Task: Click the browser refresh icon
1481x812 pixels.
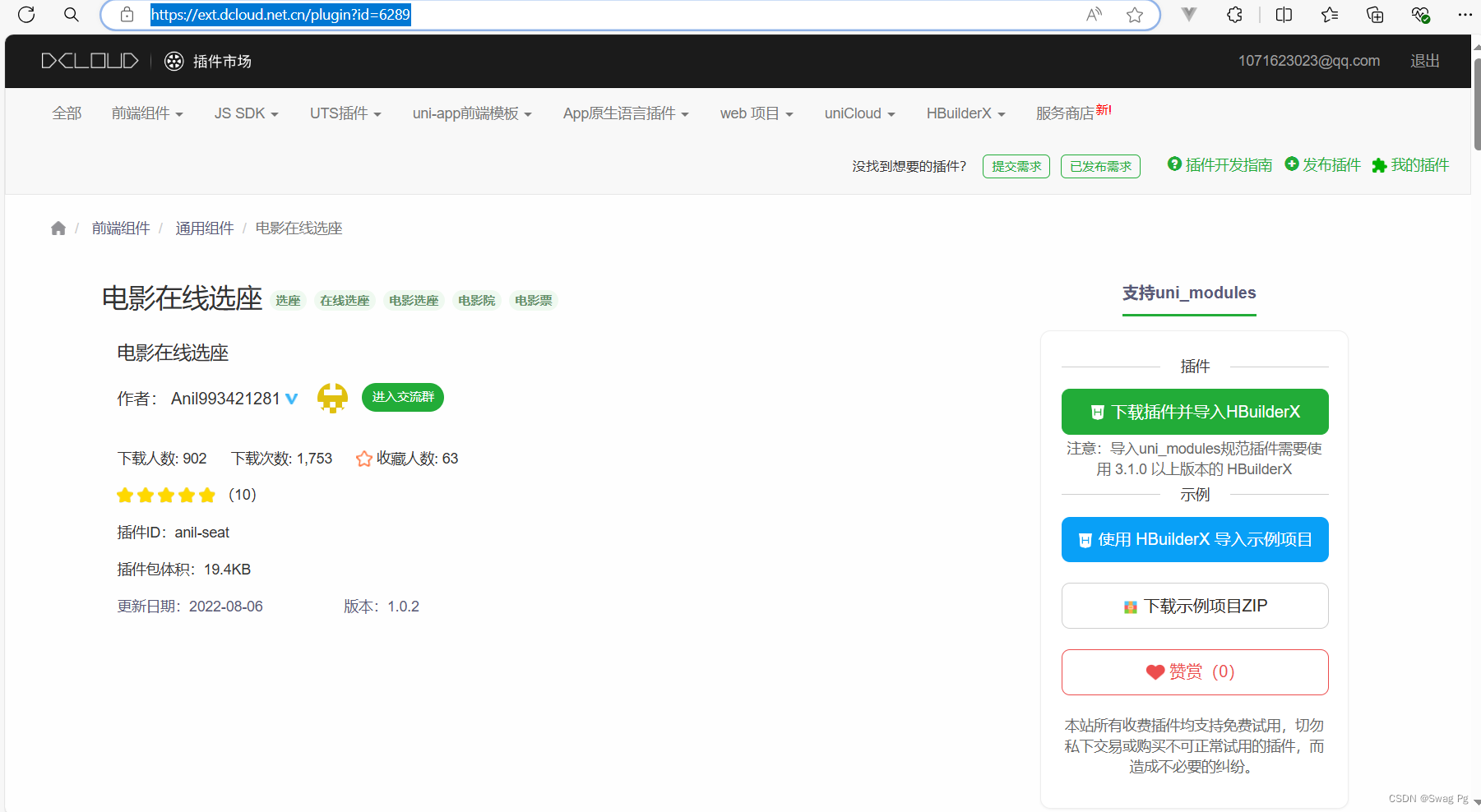Action: click(26, 15)
